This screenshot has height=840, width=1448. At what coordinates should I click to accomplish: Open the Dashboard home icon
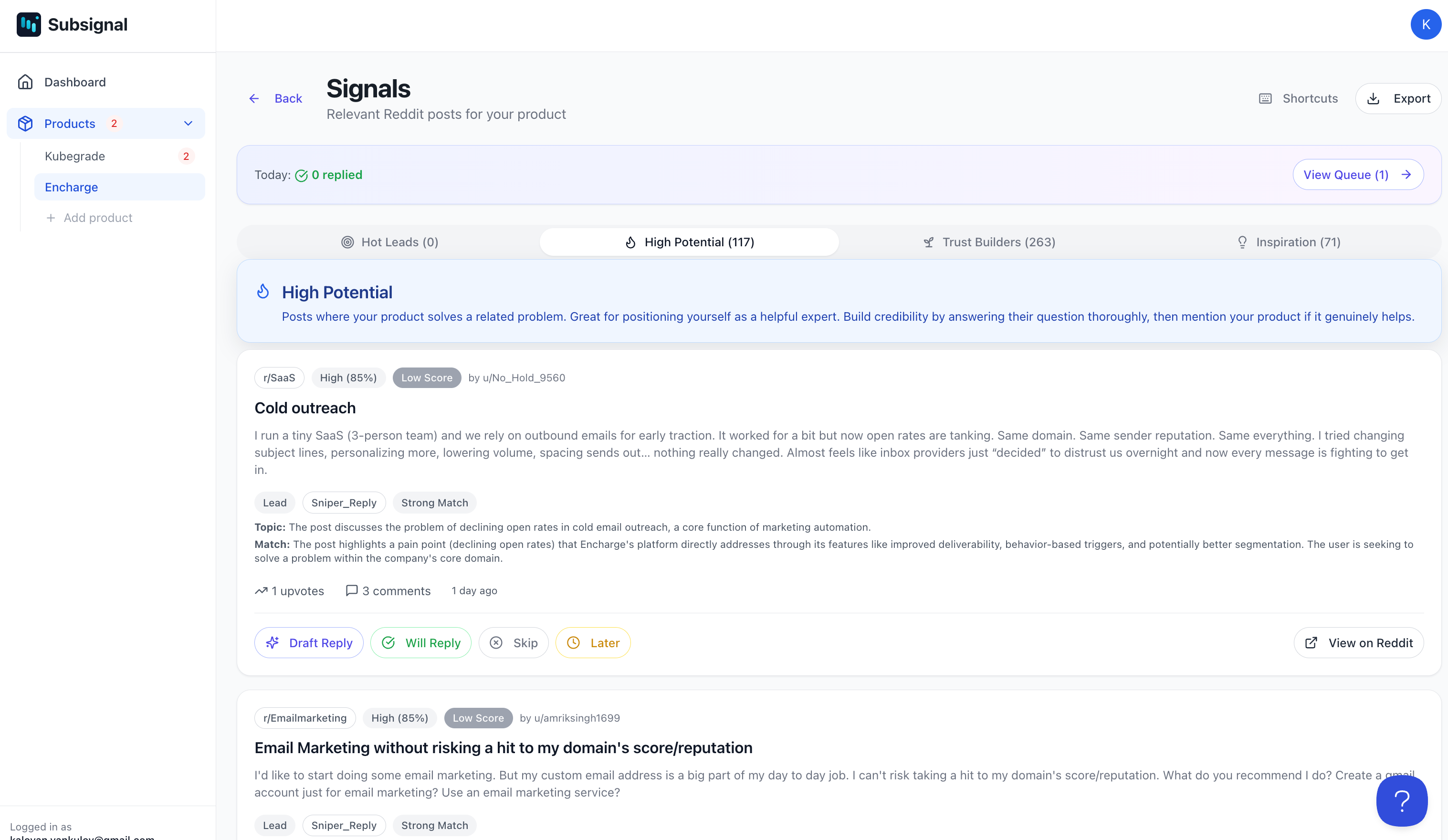tap(25, 82)
